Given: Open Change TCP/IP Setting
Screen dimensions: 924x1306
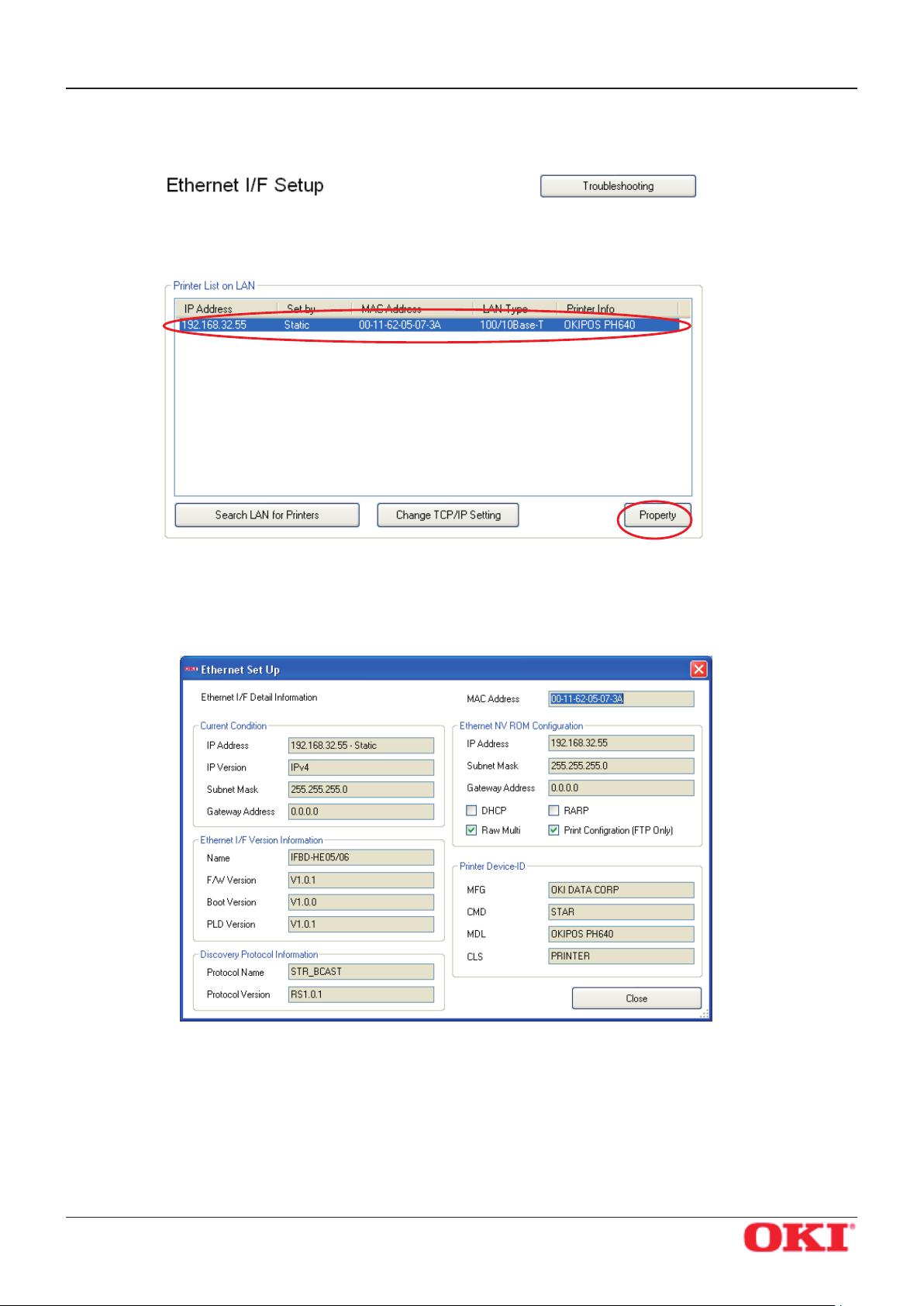Looking at the screenshot, I should coord(448,515).
